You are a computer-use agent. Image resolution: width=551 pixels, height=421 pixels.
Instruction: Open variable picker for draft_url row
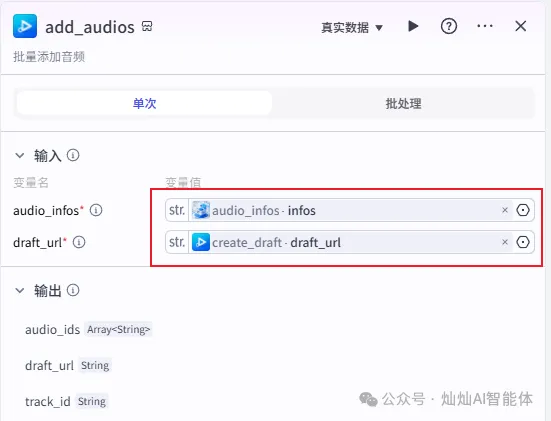click(x=523, y=242)
